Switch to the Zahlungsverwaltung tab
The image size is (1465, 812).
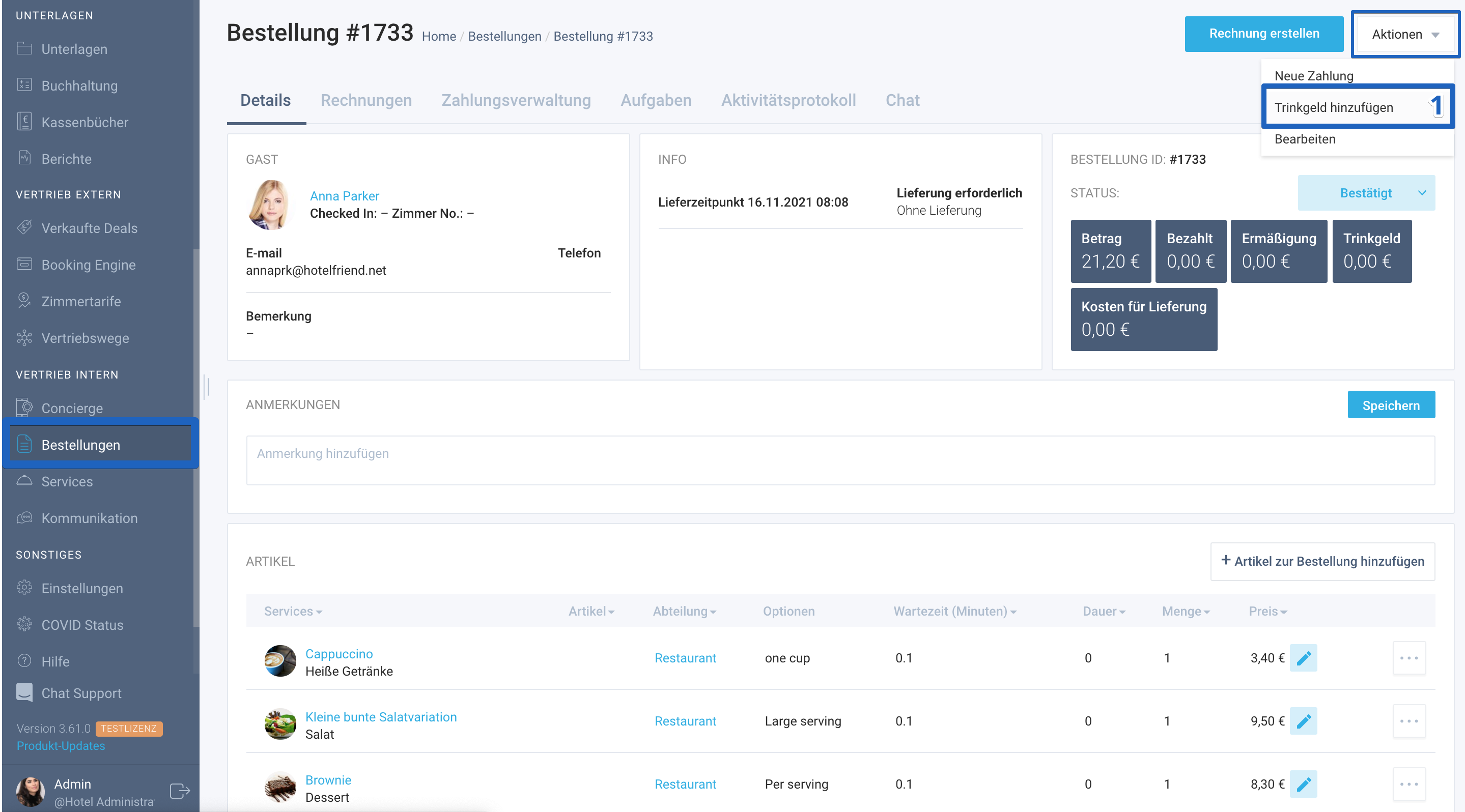(x=516, y=100)
